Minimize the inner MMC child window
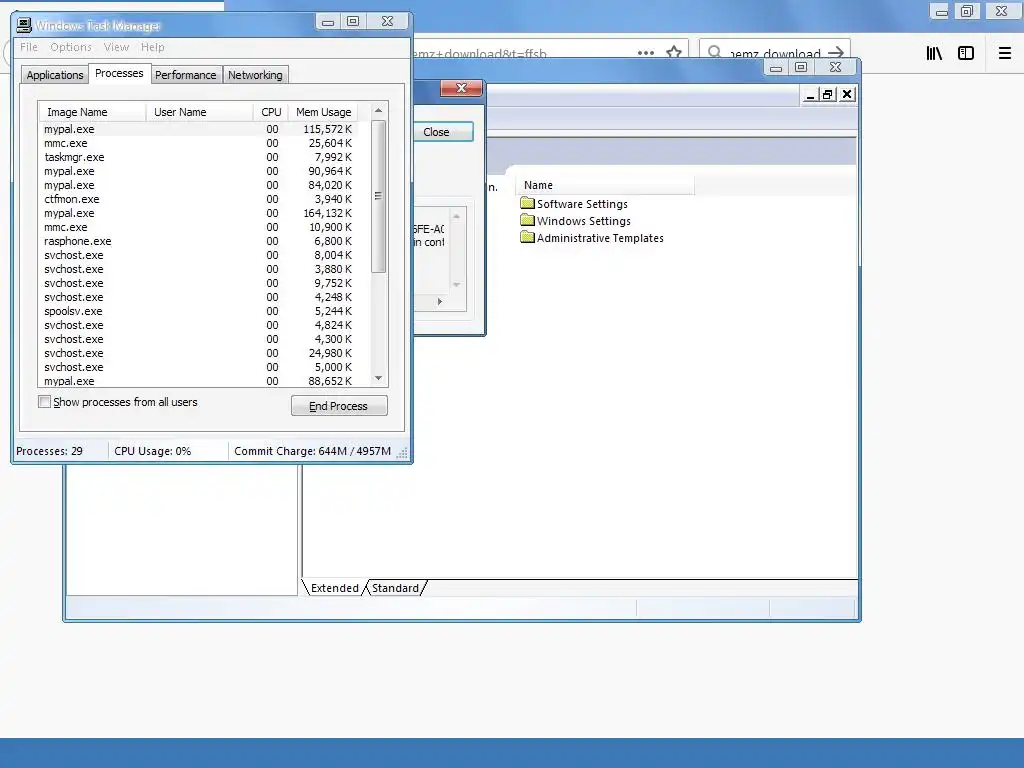The width and height of the screenshot is (1024, 768). 810,95
